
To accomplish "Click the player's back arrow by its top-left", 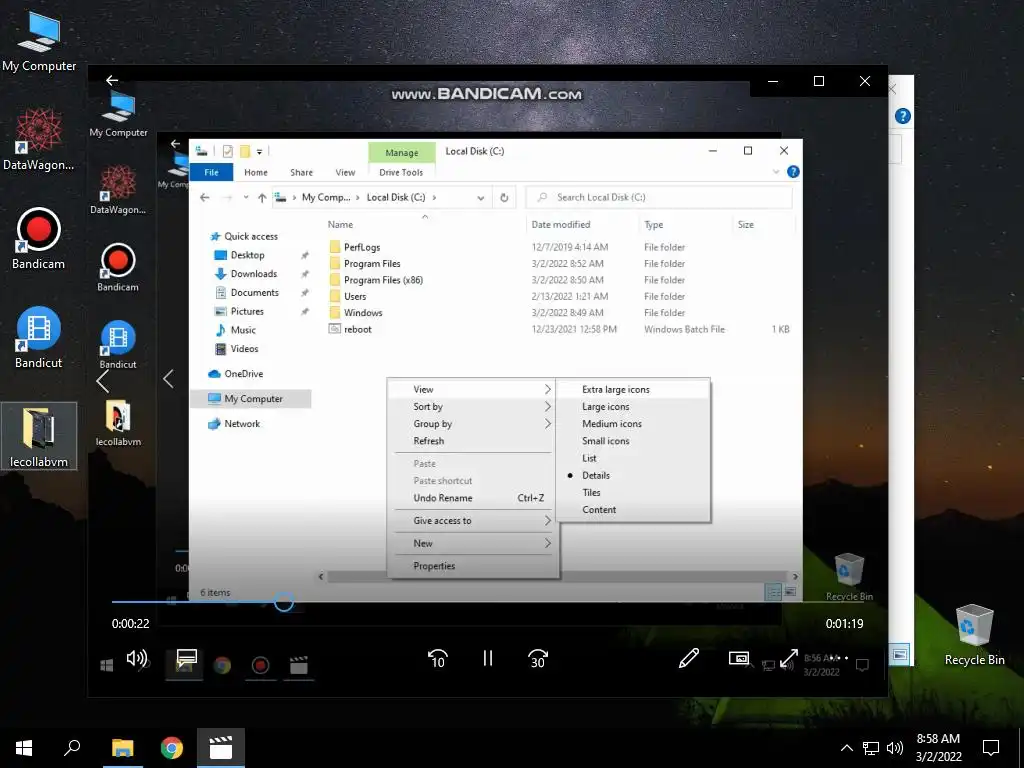I will [112, 80].
